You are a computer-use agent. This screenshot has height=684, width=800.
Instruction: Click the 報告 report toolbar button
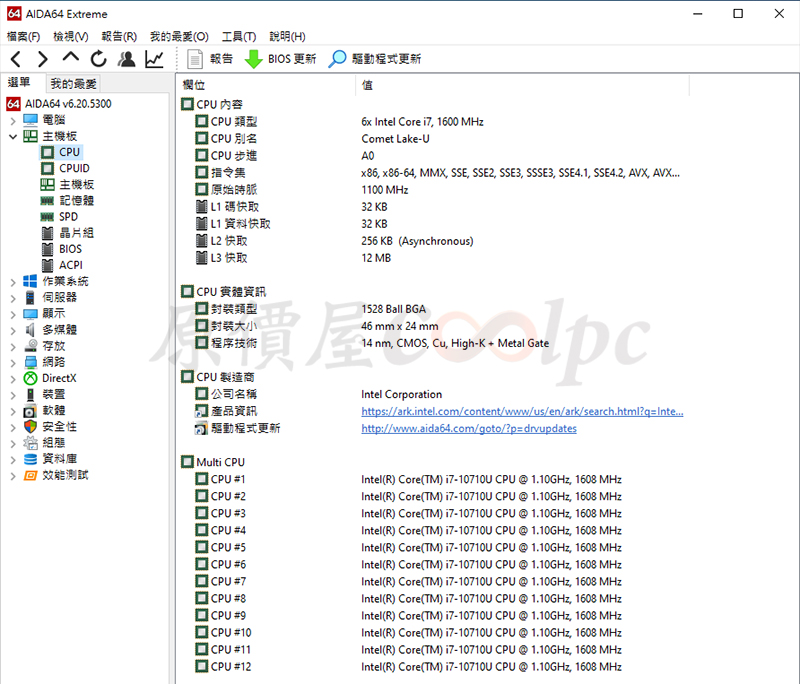[x=210, y=59]
